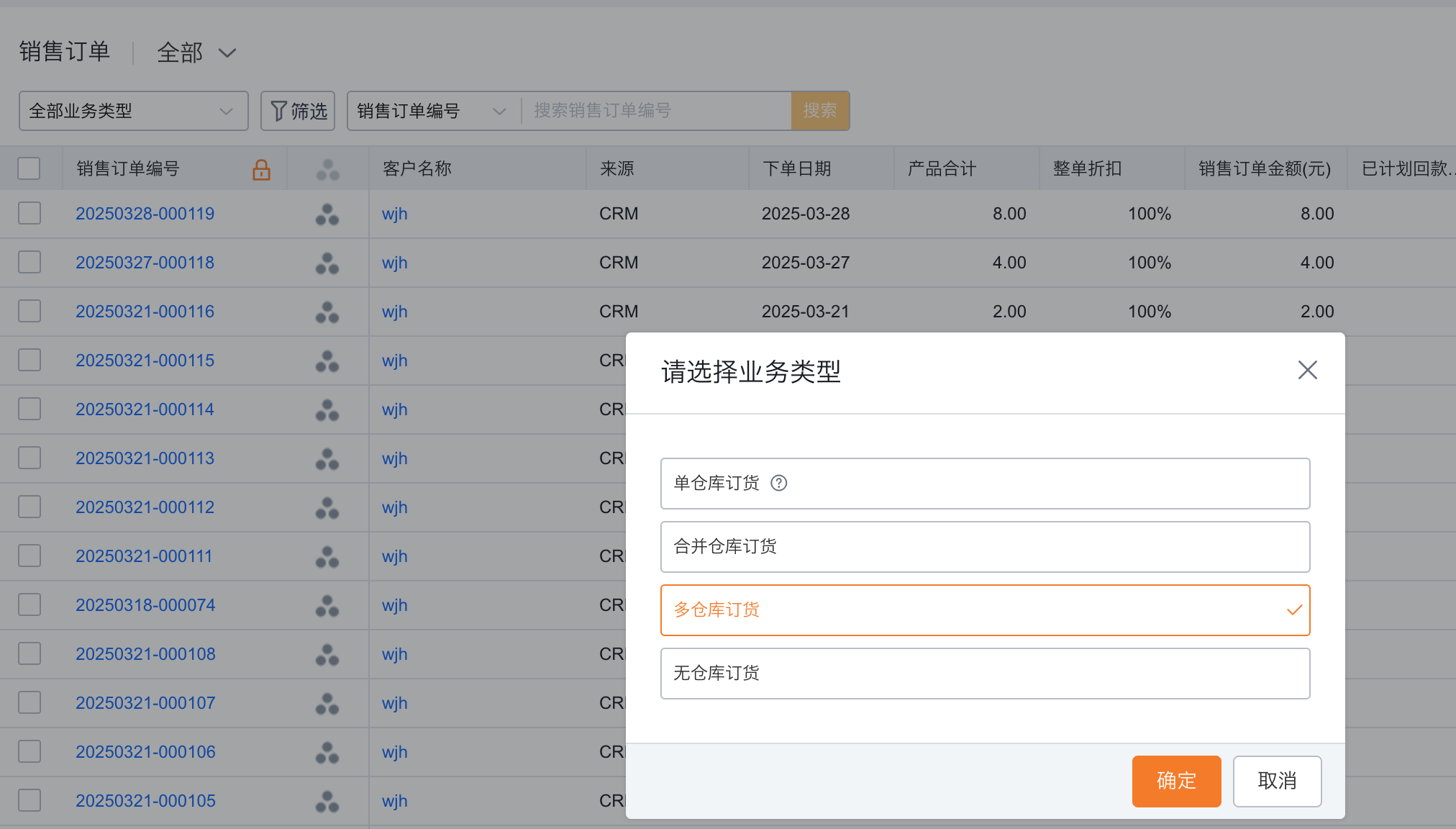The width and height of the screenshot is (1456, 829).
Task: Click CRM source in row 20250321-000116
Action: (x=619, y=312)
